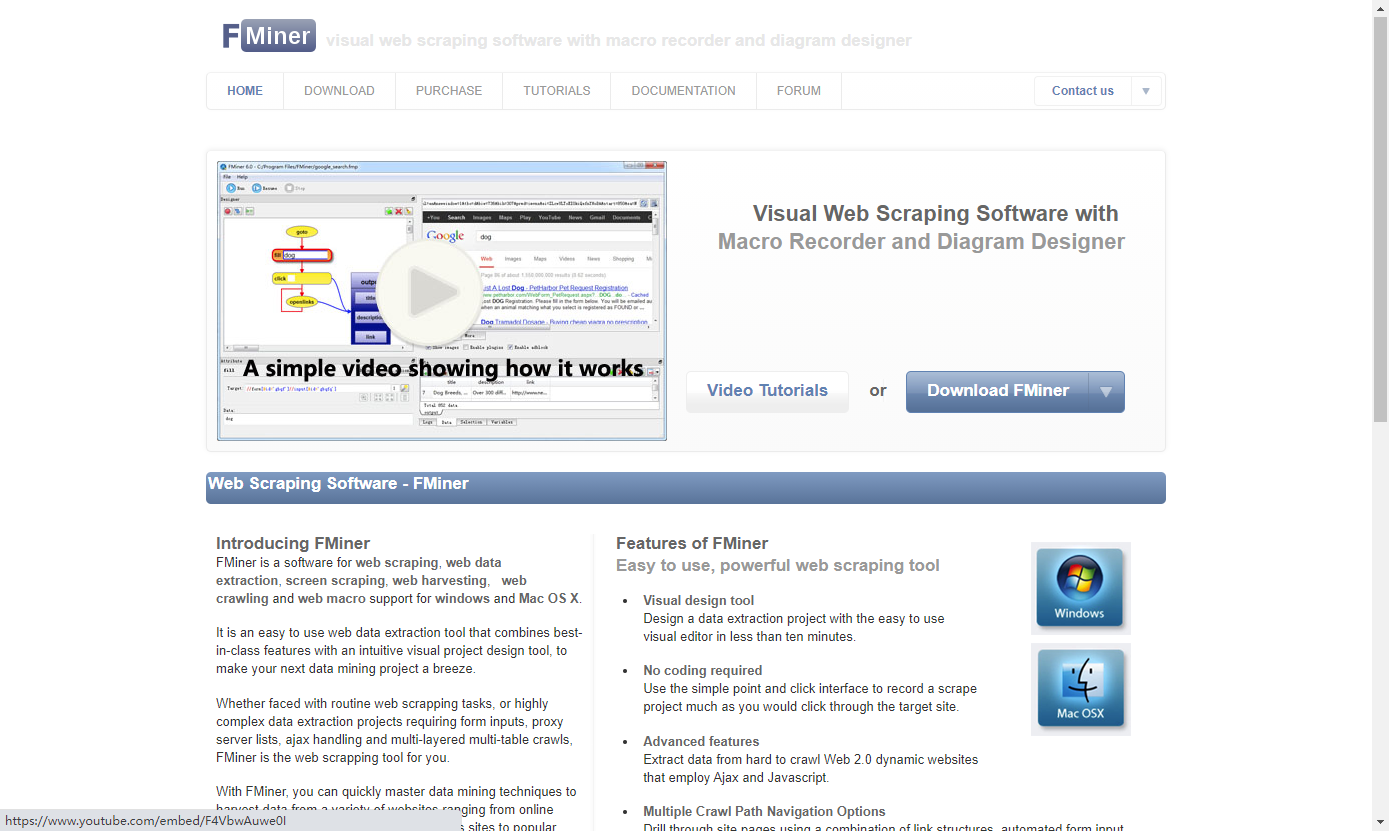Screen dimensions: 1389x831
Task: Open the Windows download icon
Action: tap(1080, 588)
